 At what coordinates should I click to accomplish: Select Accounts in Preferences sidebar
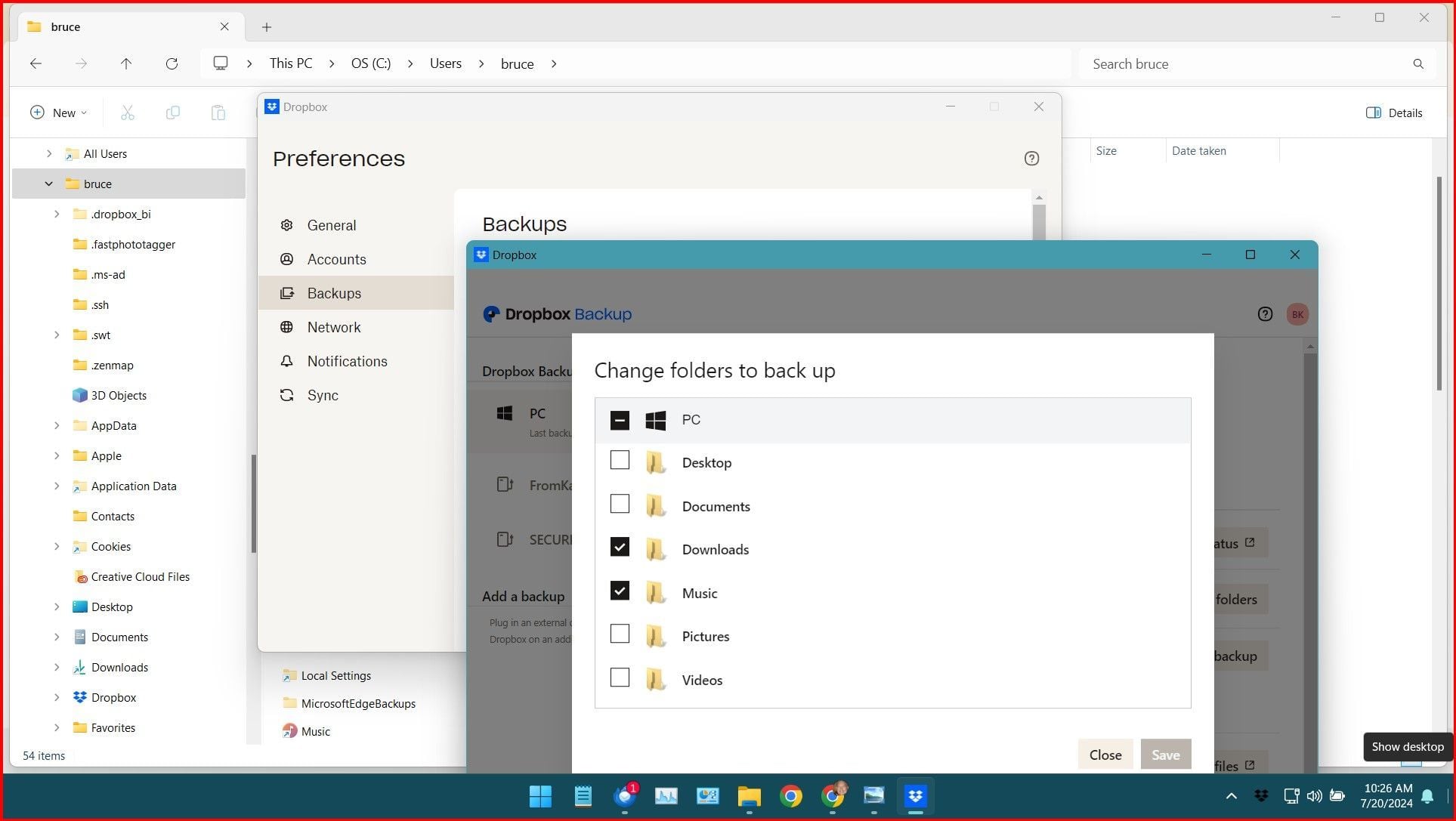[356, 259]
